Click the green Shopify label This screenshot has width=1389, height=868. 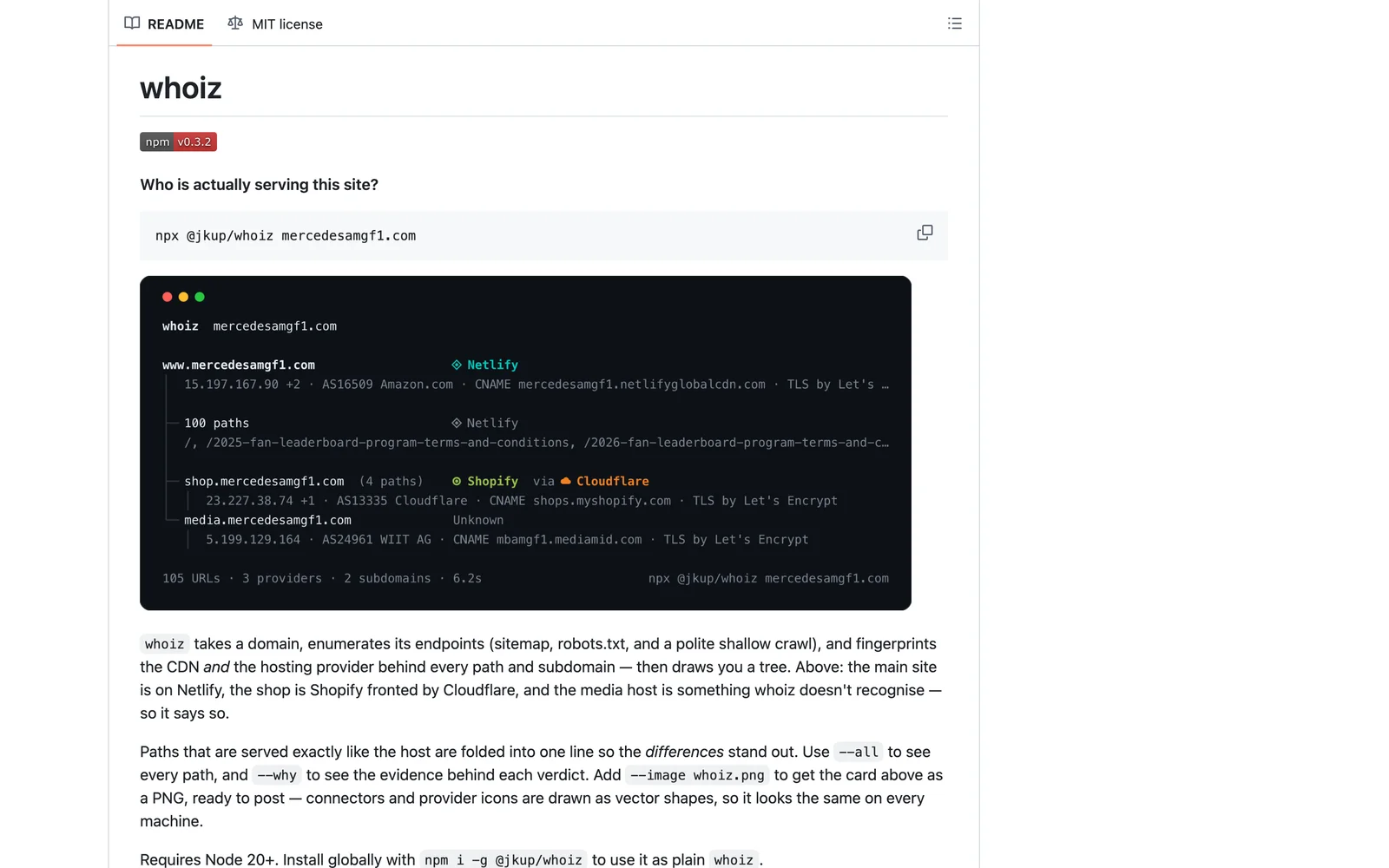(492, 481)
